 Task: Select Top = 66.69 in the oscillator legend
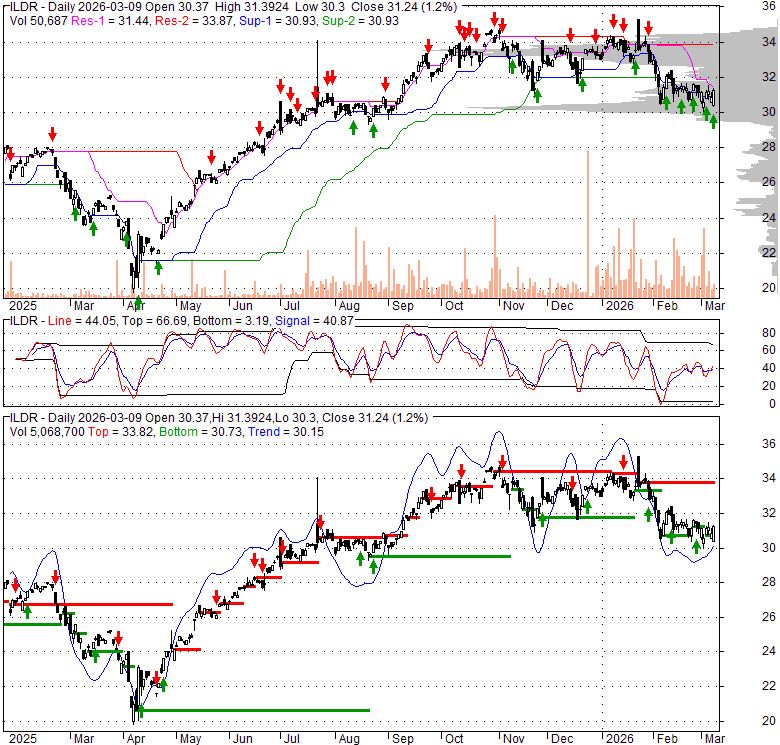(x=155, y=321)
